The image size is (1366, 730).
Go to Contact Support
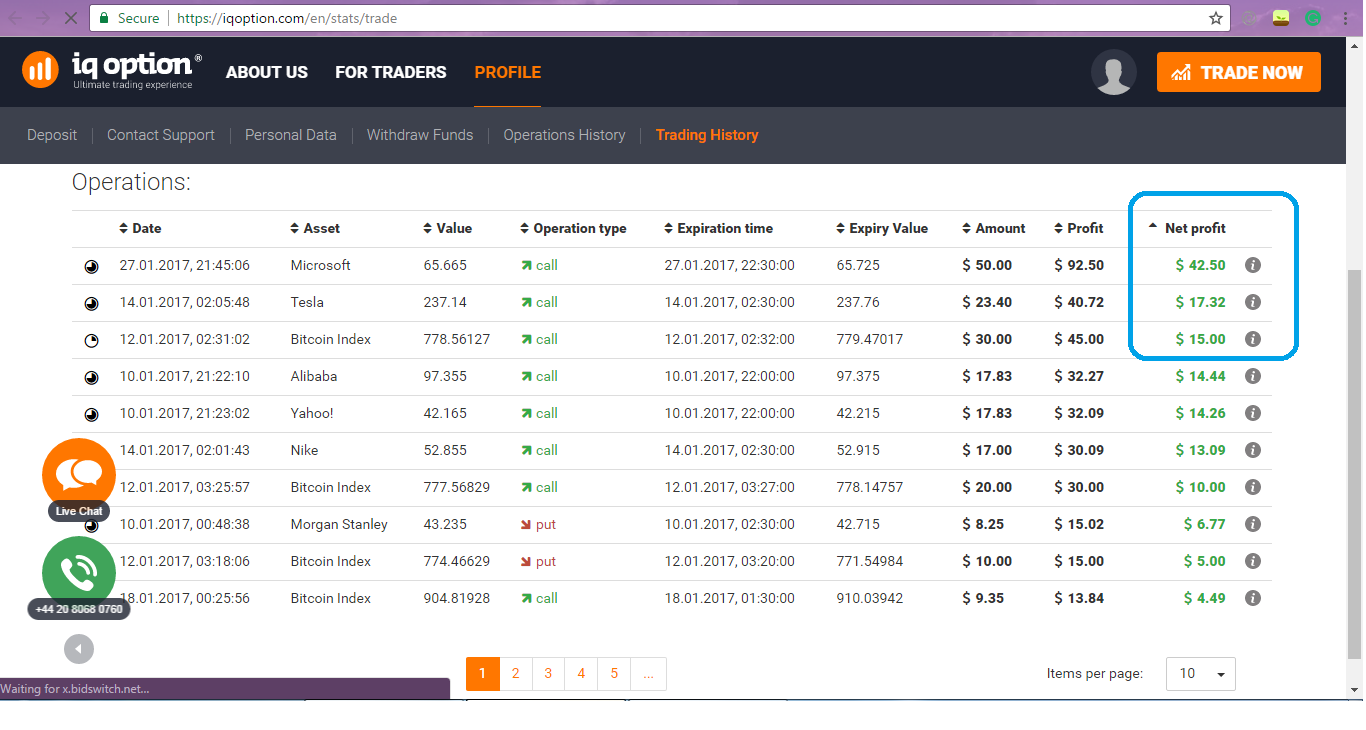pyautogui.click(x=161, y=135)
